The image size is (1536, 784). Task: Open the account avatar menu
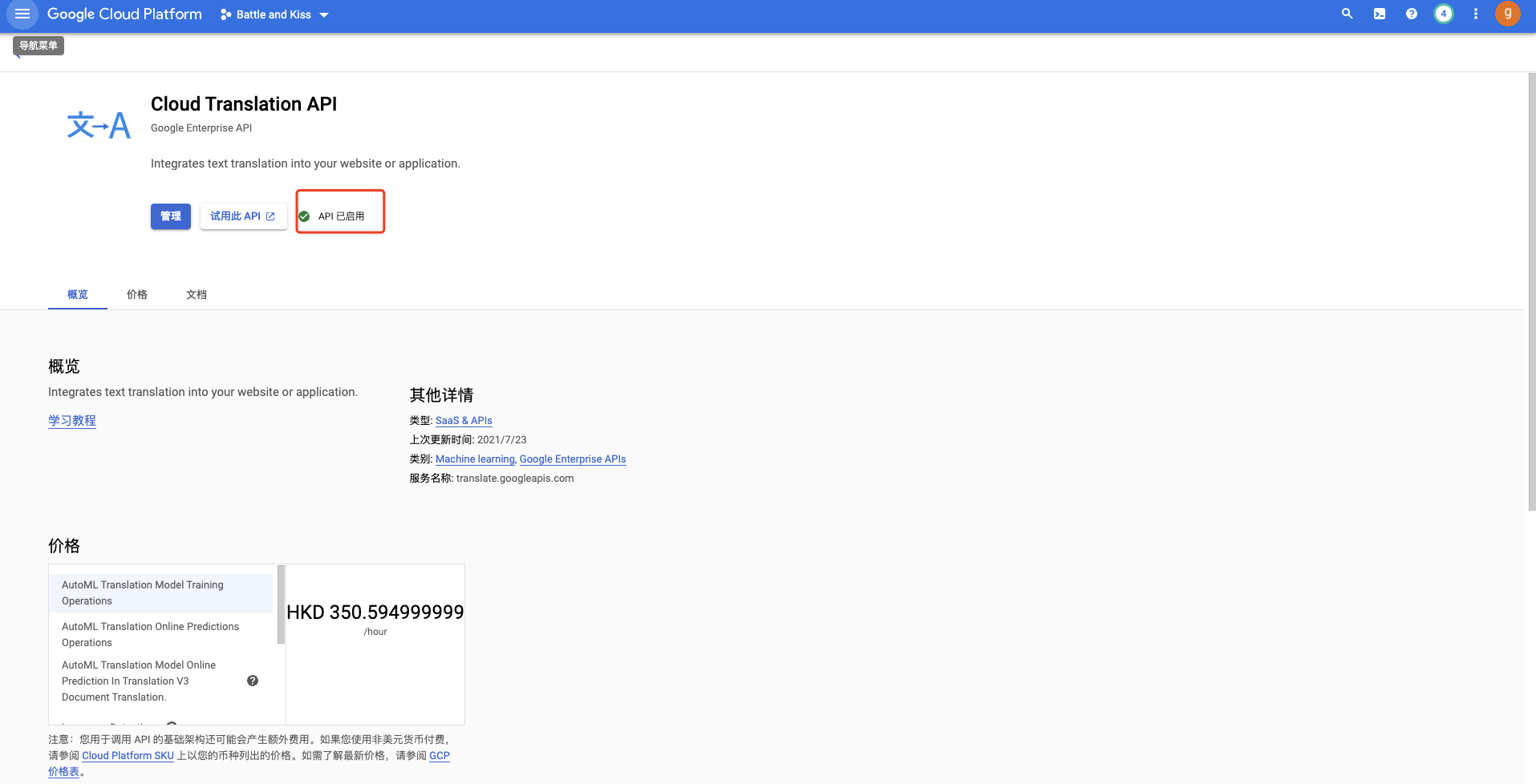1508,14
